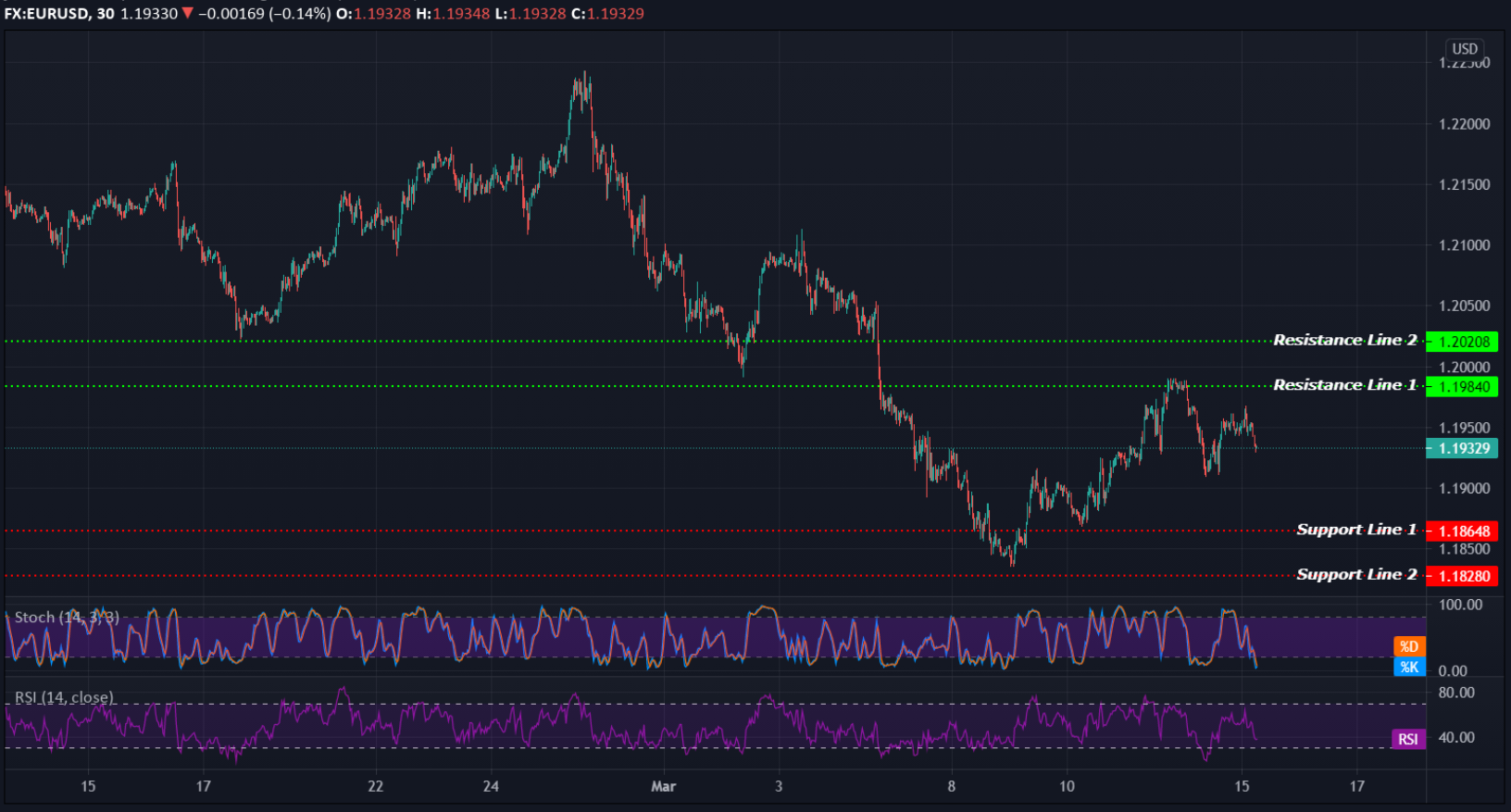The image size is (1511, 812).
Task: Open the Stoch (14, 3, 3) indicator legend
Action: pos(67,618)
